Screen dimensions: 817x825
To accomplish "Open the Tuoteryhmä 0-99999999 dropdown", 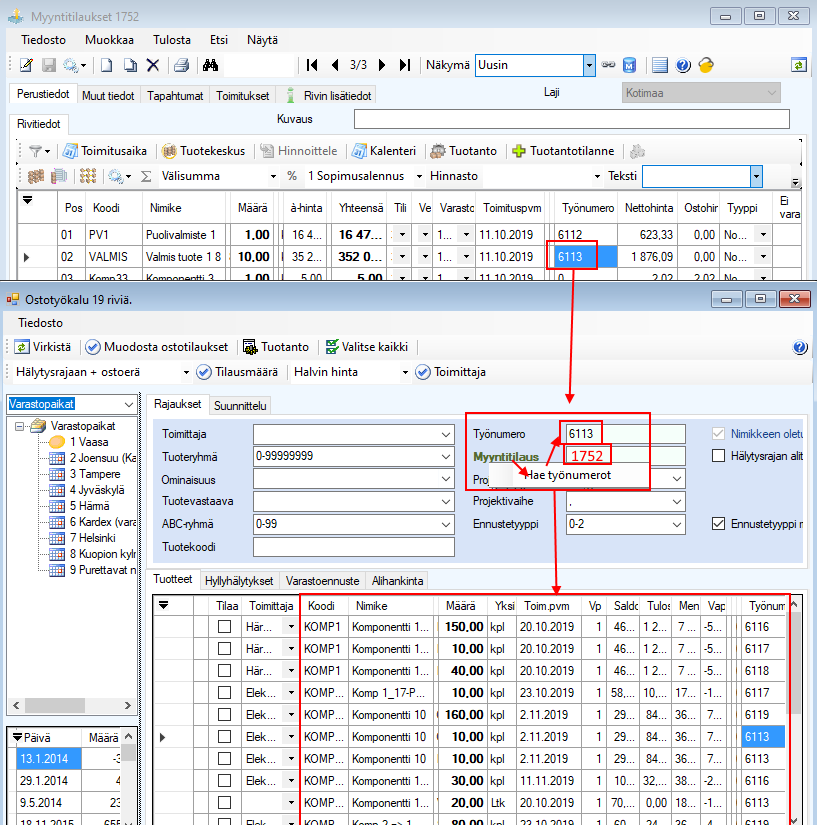I will [x=446, y=456].
